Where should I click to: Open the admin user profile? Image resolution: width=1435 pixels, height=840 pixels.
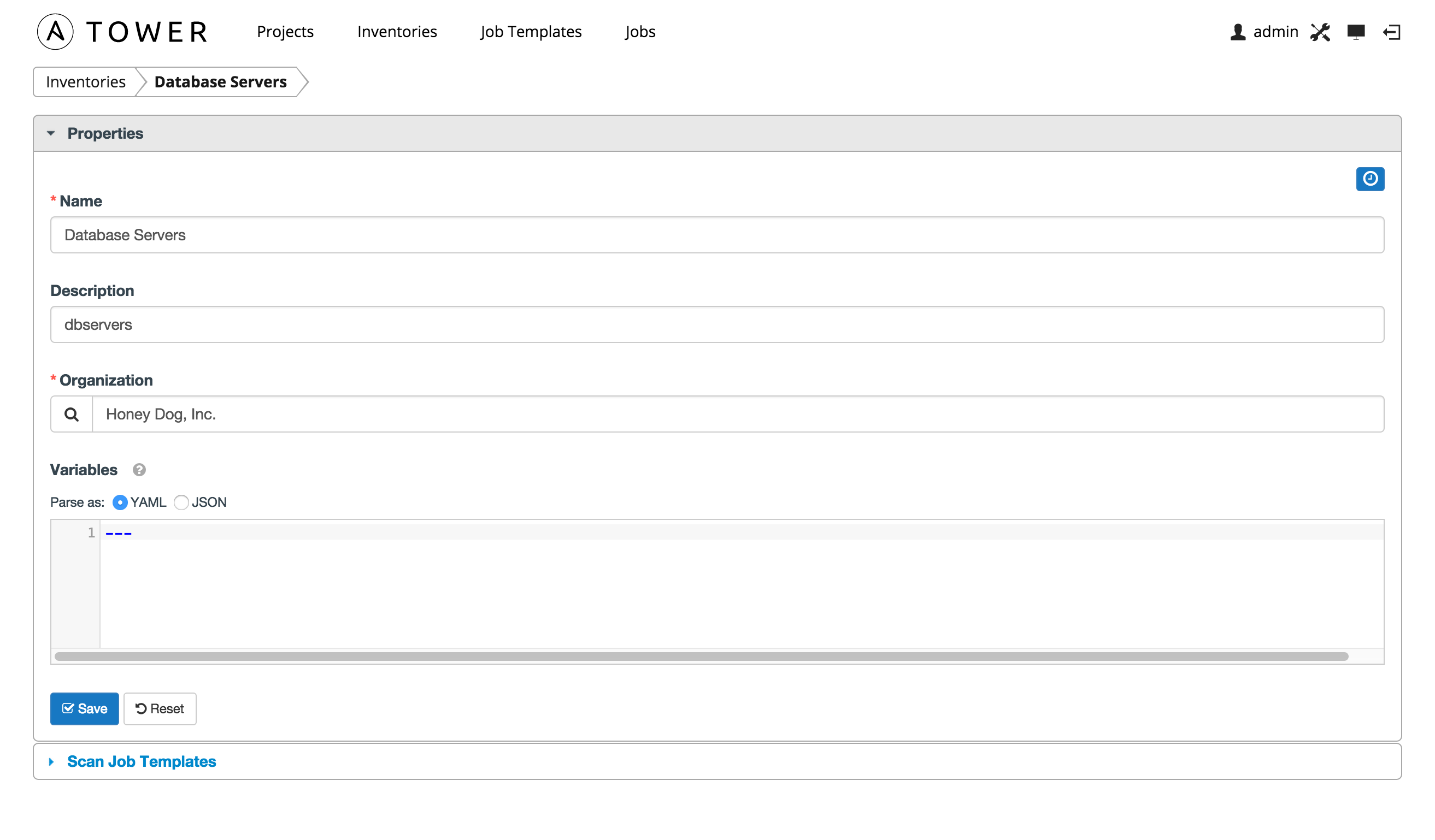coord(1264,32)
